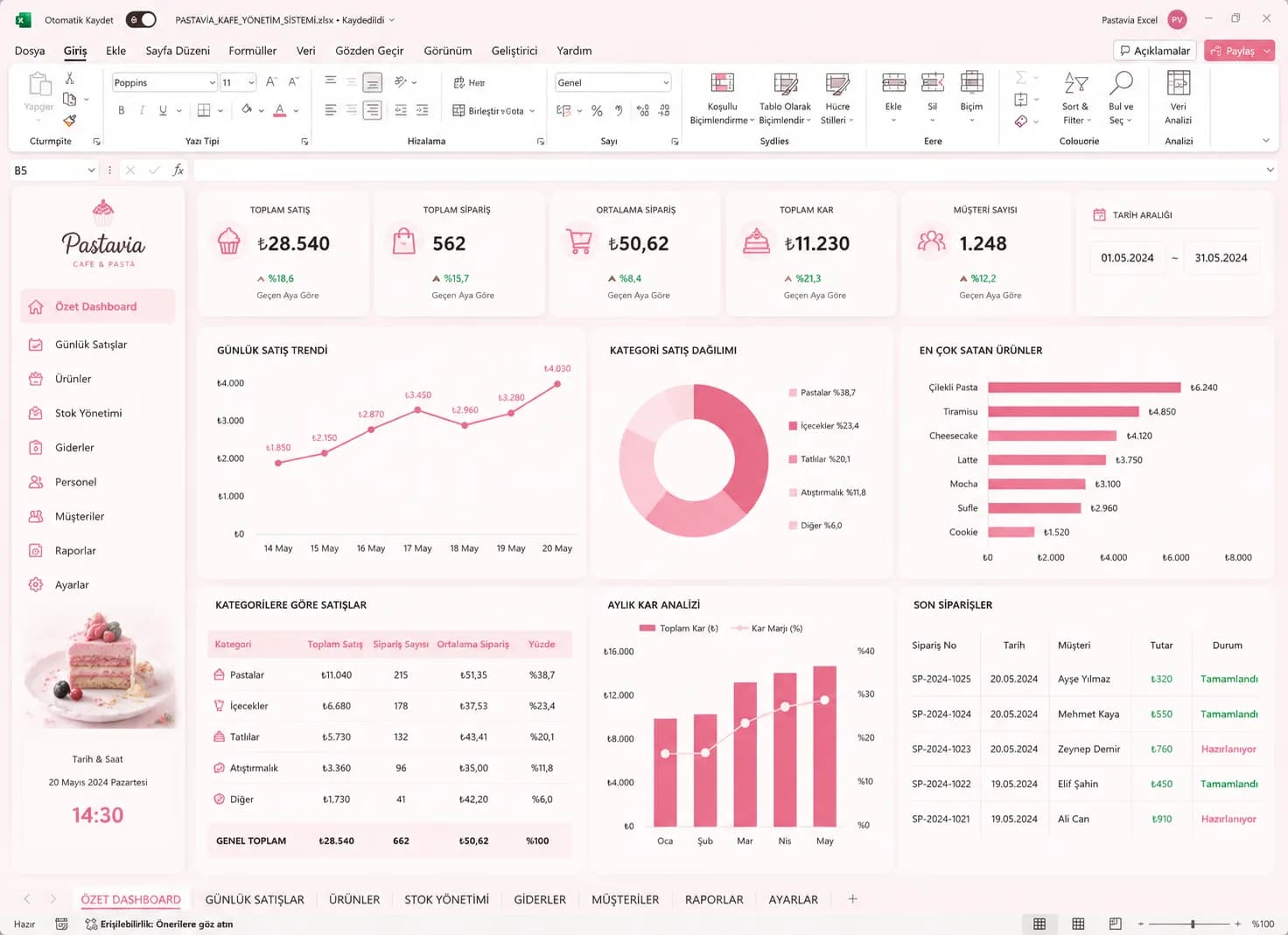The width and height of the screenshot is (1288, 935).
Task: Toggle bold formatting in the ribbon
Action: pyautogui.click(x=121, y=110)
